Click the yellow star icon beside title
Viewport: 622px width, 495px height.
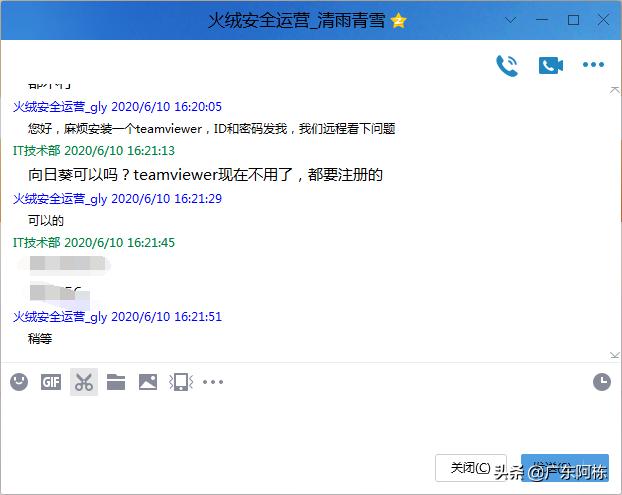(398, 21)
